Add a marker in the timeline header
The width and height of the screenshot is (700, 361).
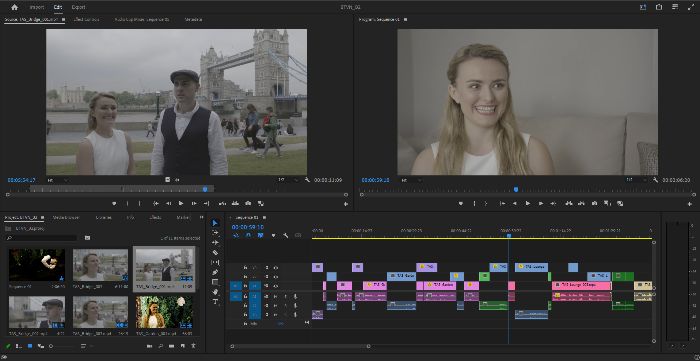tap(273, 235)
